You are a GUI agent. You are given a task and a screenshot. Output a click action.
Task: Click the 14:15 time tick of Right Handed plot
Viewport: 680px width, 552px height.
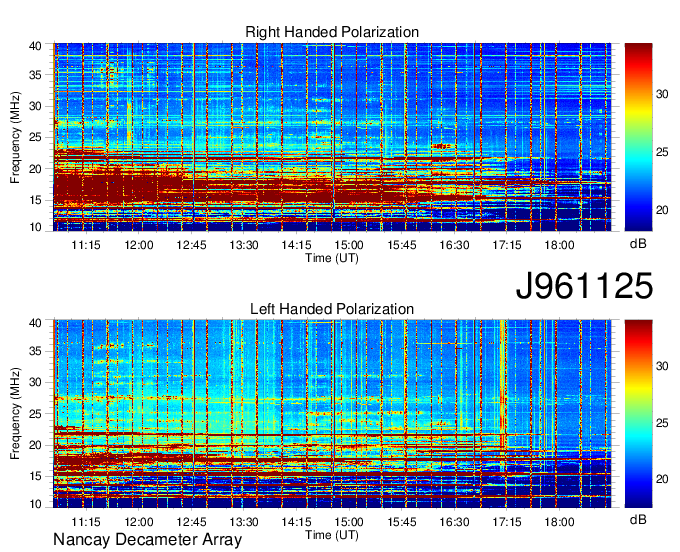[297, 245]
